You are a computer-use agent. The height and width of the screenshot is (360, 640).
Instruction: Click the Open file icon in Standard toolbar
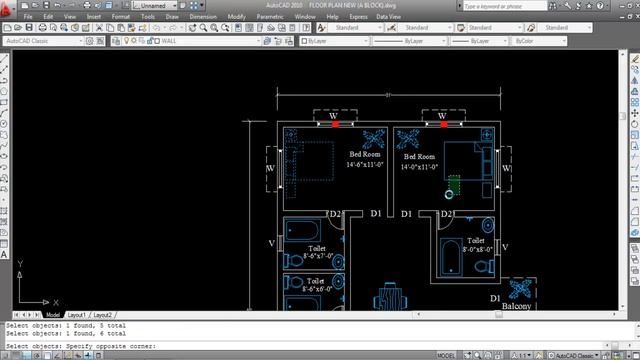[18, 28]
